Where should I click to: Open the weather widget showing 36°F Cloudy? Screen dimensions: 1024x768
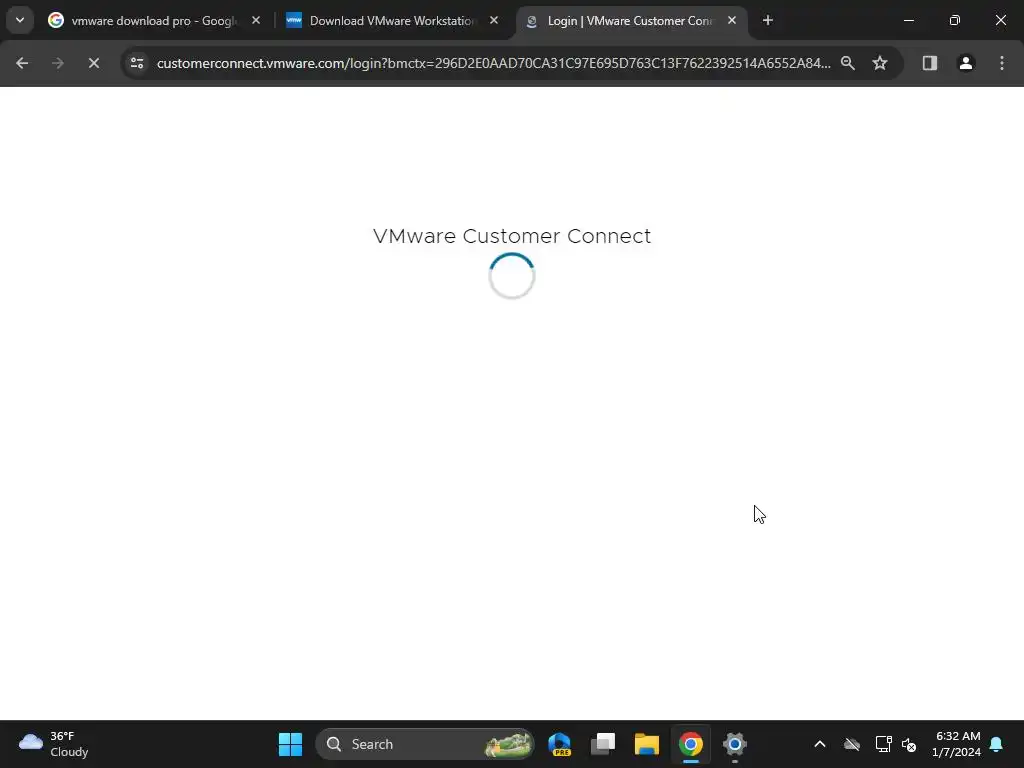click(54, 744)
